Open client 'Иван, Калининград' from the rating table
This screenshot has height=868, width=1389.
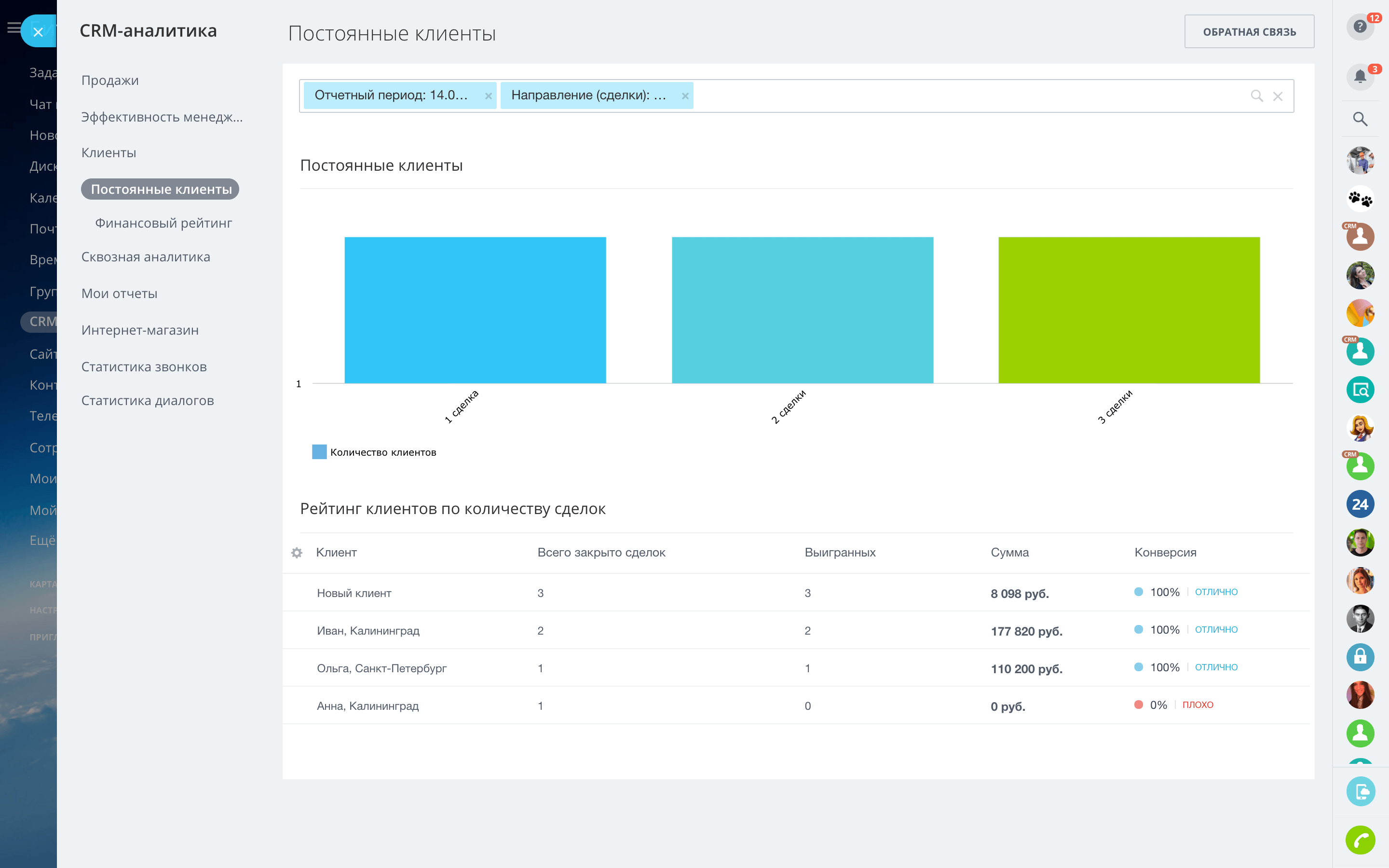click(368, 630)
